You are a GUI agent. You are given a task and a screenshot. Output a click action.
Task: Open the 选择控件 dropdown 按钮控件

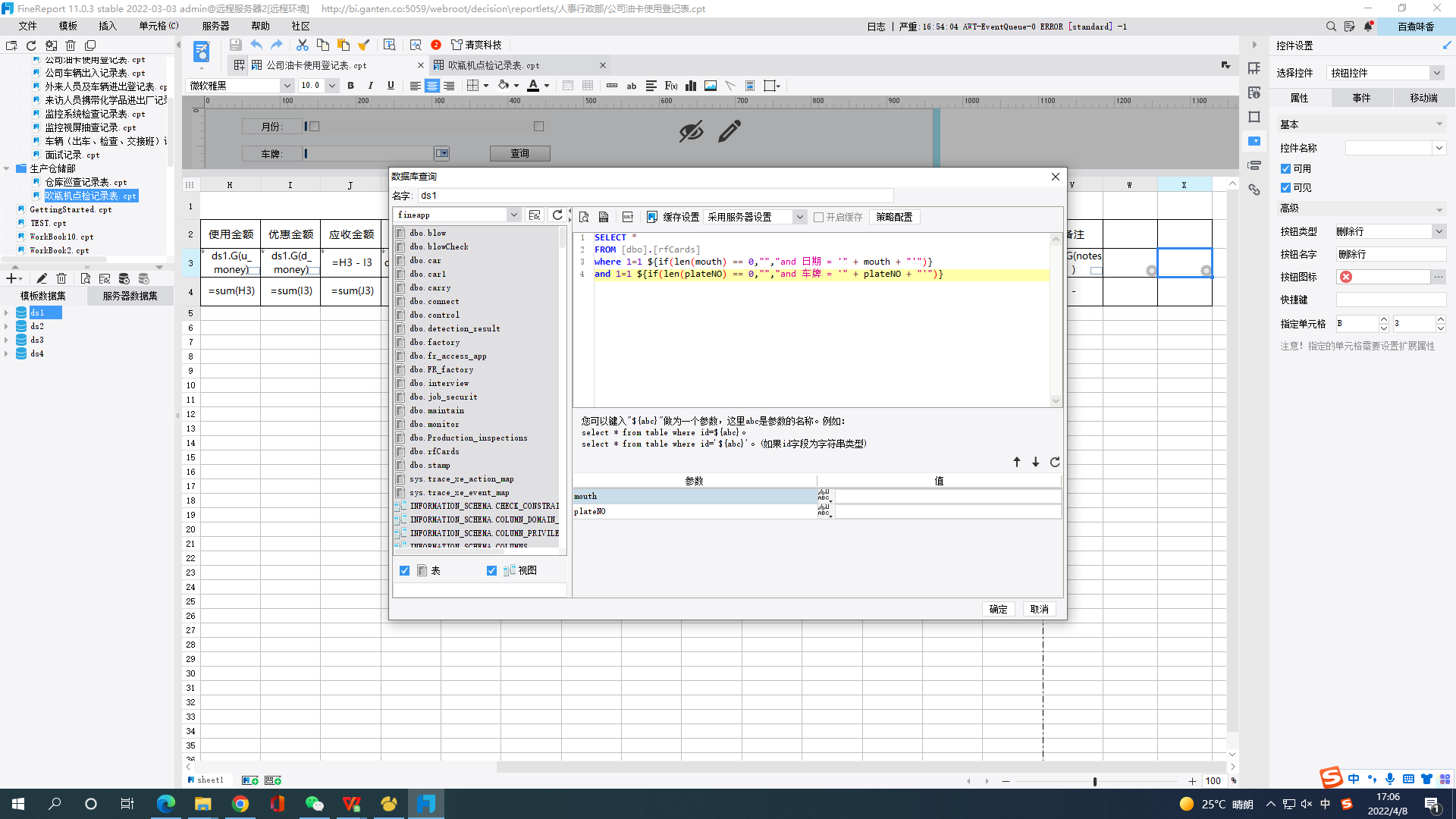click(1436, 74)
